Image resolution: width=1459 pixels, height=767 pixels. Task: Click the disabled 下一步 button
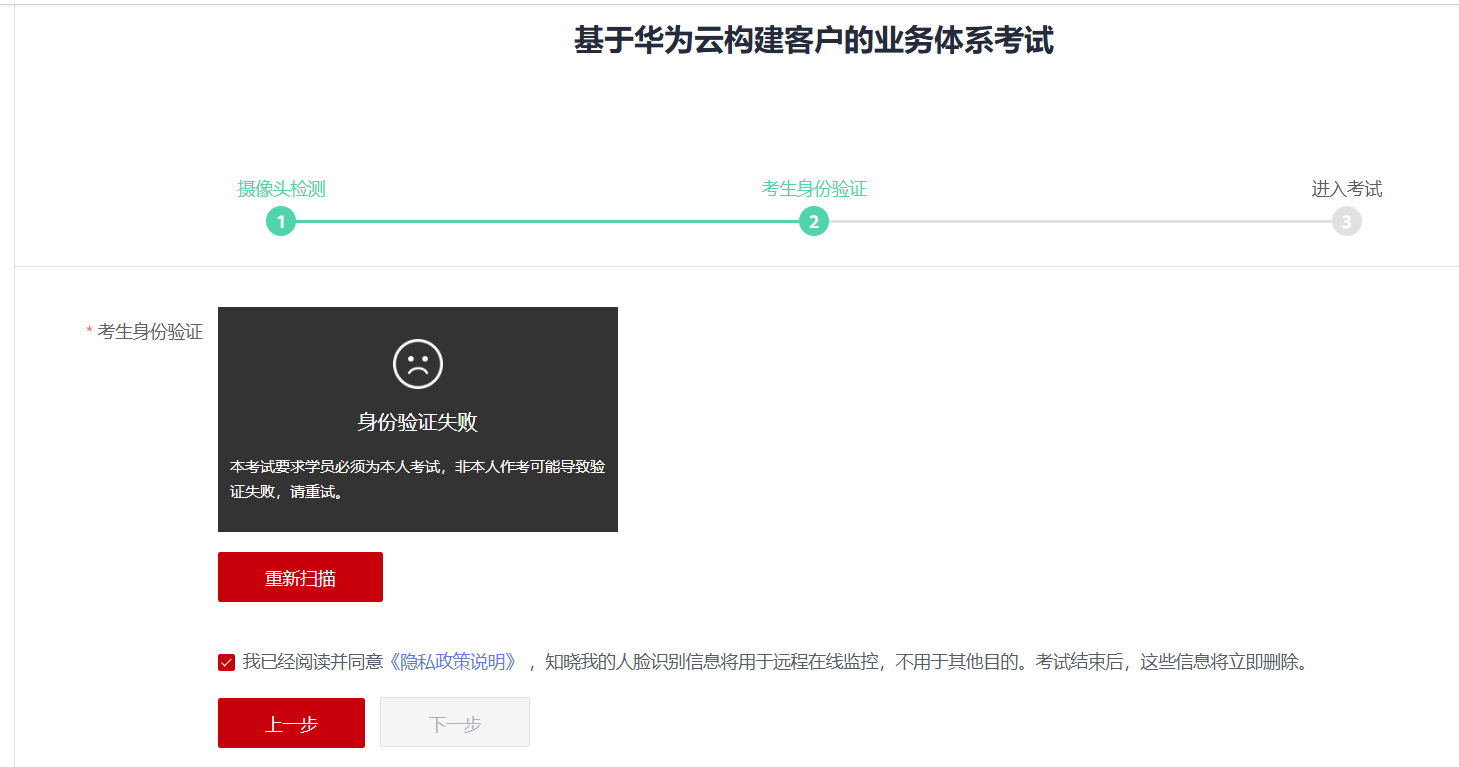455,722
